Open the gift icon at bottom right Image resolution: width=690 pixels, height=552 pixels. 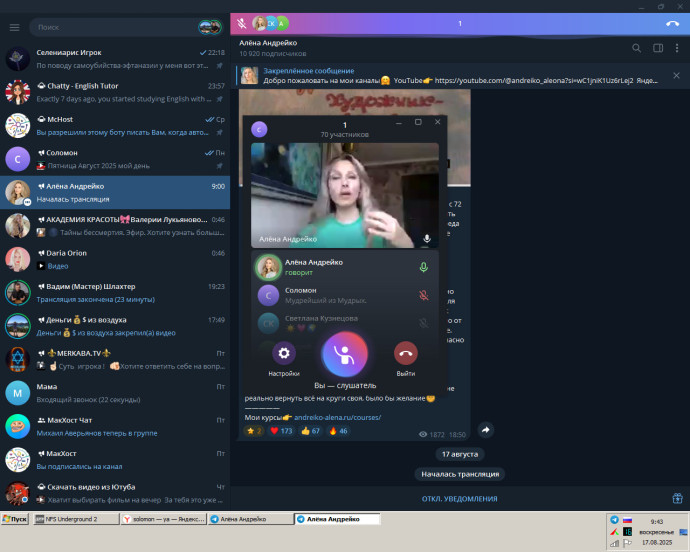(x=677, y=498)
